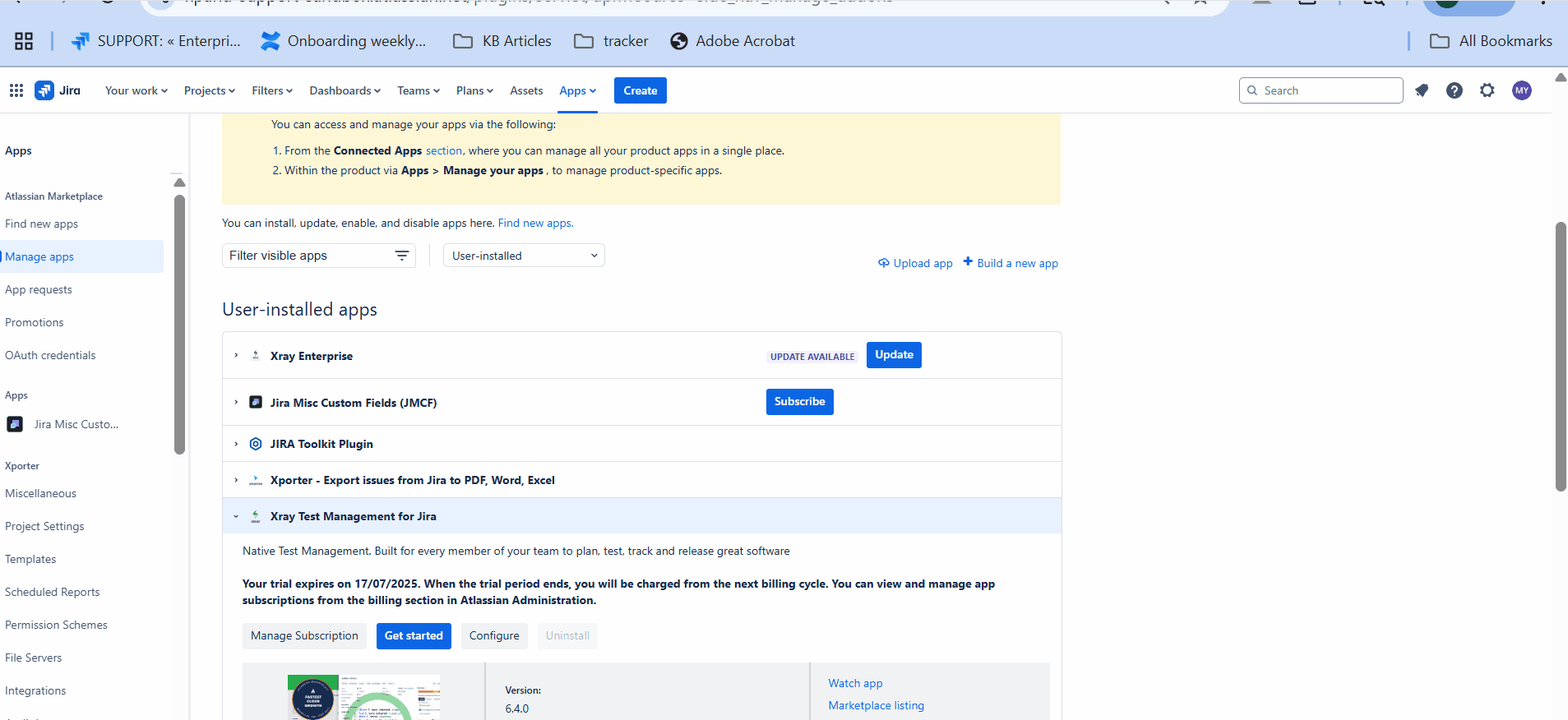Open Scheduled Reports in sidebar
The width and height of the screenshot is (1568, 720).
[52, 592]
